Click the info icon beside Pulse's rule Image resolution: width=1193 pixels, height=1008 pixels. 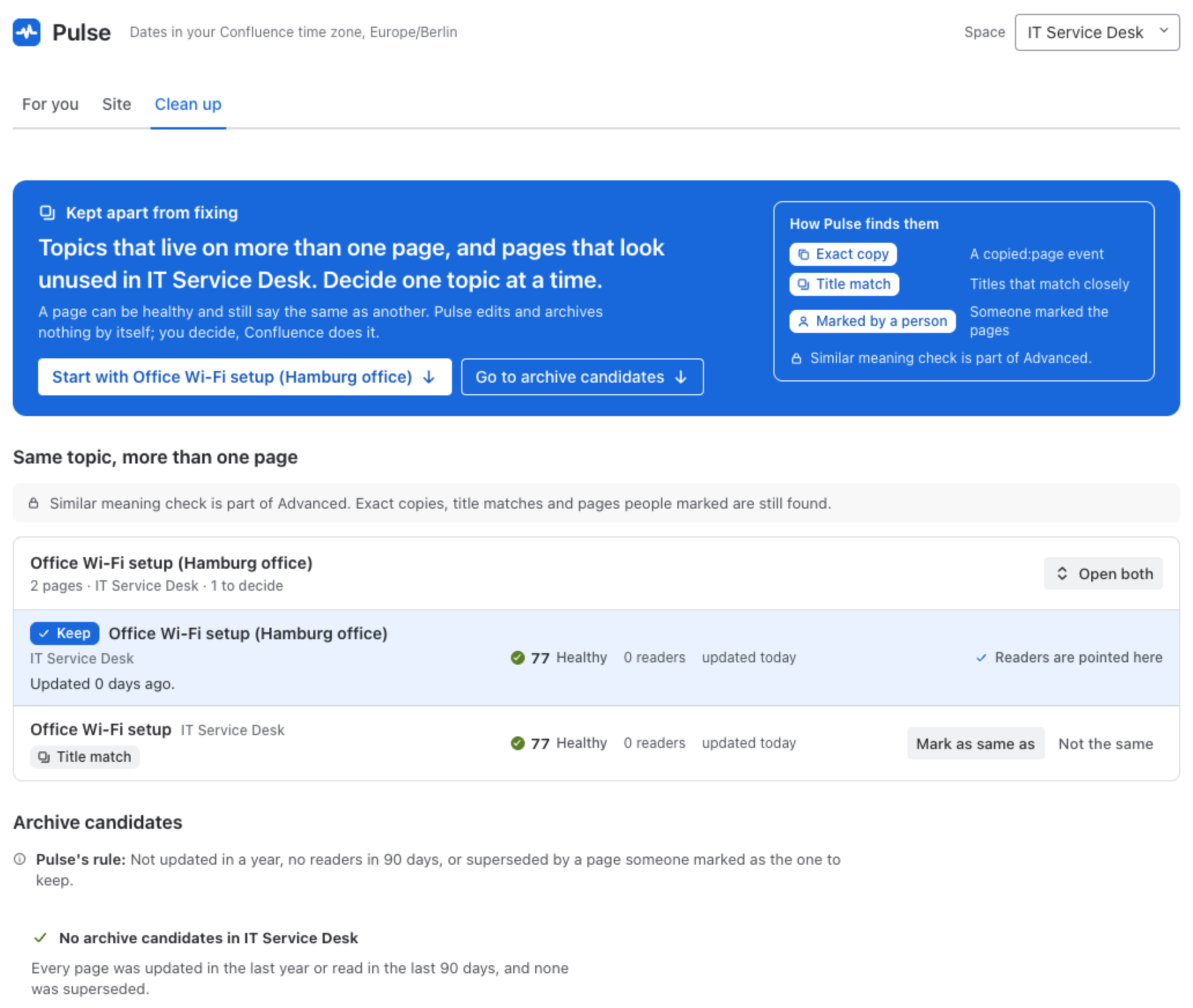pyautogui.click(x=20, y=859)
